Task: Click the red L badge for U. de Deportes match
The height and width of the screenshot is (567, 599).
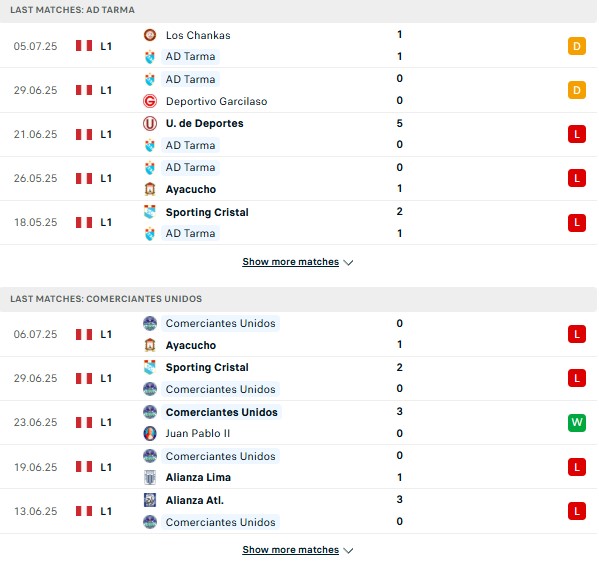Action: (x=576, y=134)
